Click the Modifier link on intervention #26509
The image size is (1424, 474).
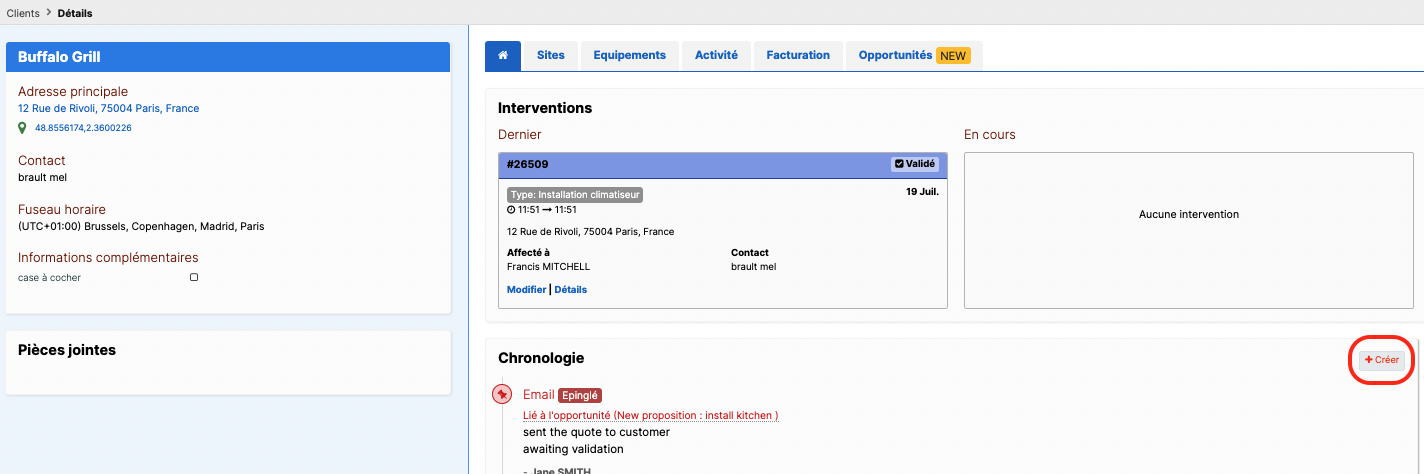[x=527, y=290]
